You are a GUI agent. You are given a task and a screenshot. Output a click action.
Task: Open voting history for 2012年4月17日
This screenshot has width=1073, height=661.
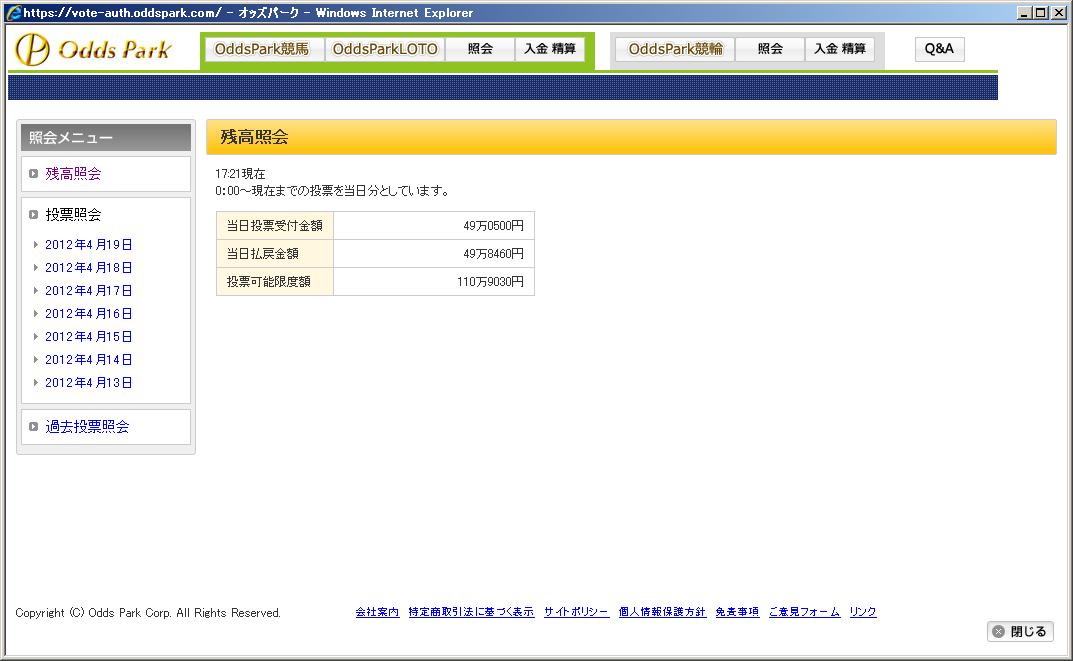click(x=88, y=291)
